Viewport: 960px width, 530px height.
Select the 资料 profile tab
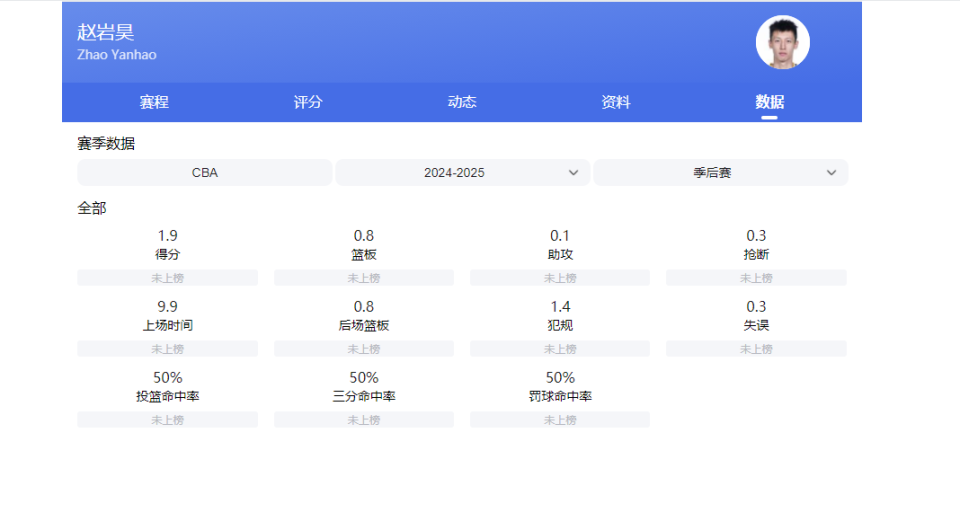pos(615,102)
